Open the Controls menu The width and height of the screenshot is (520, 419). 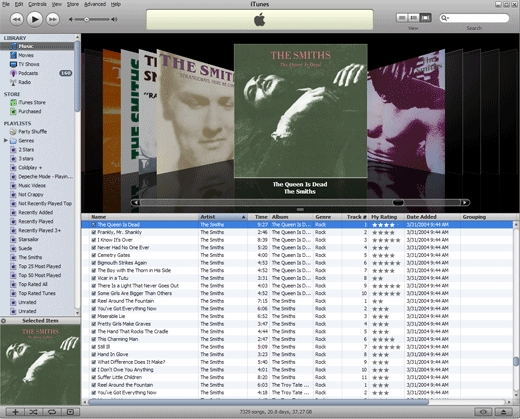click(37, 4)
